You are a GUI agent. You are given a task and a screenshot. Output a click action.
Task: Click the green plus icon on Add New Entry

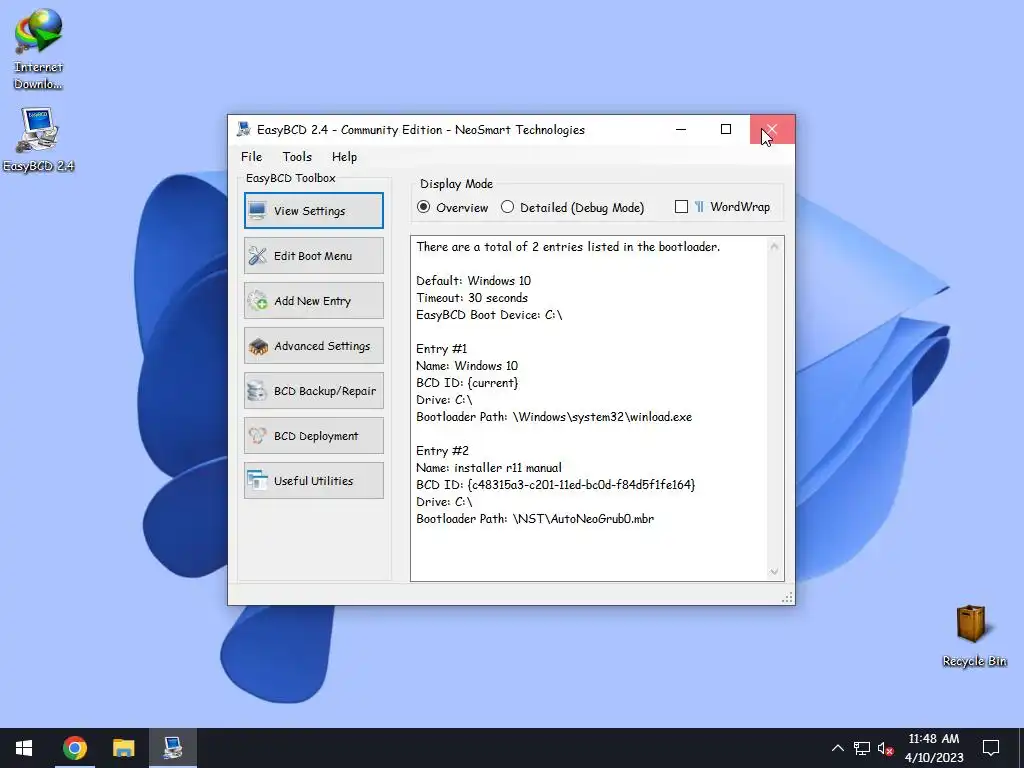coord(257,300)
